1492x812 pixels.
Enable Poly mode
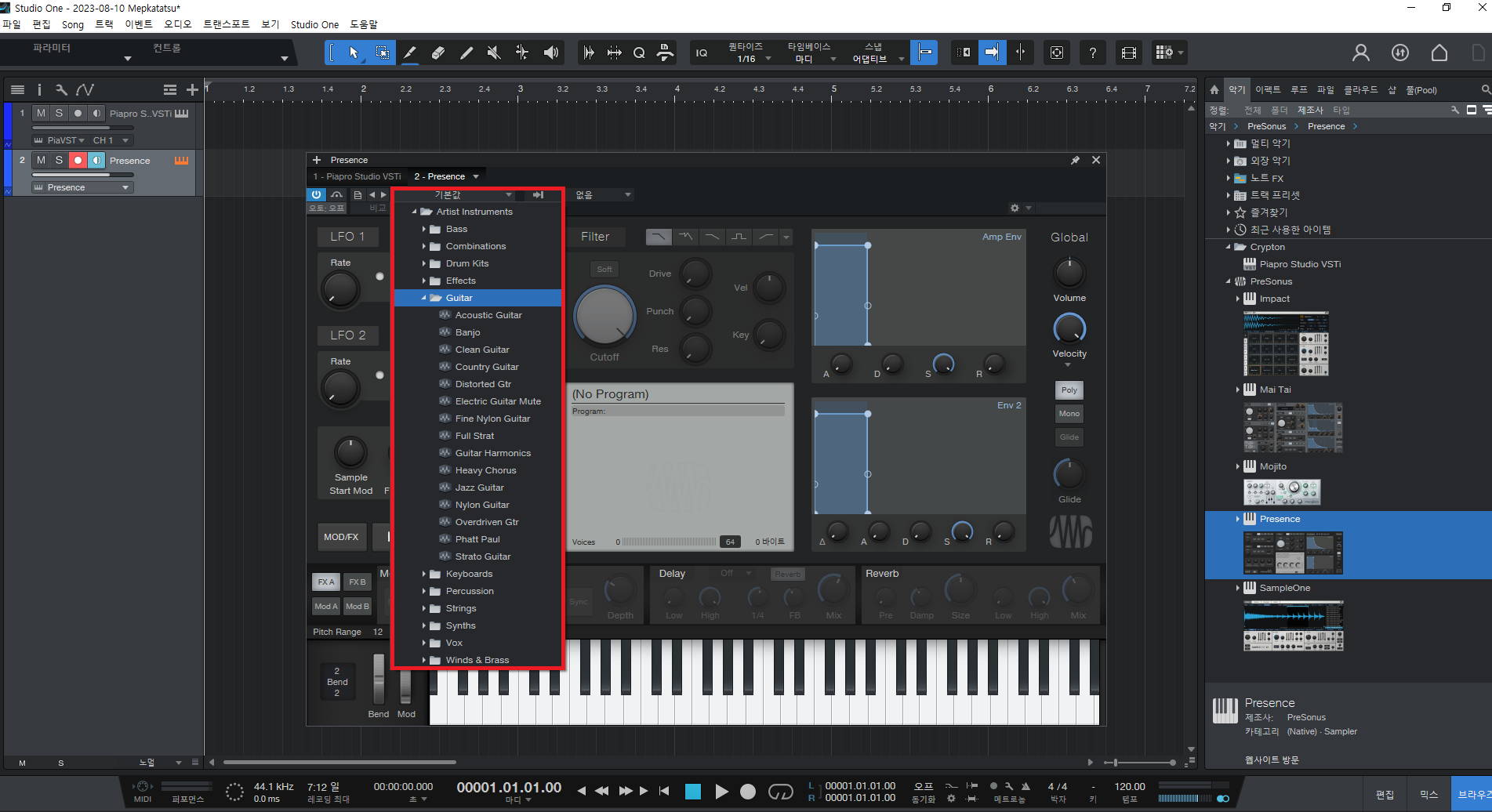[x=1069, y=390]
